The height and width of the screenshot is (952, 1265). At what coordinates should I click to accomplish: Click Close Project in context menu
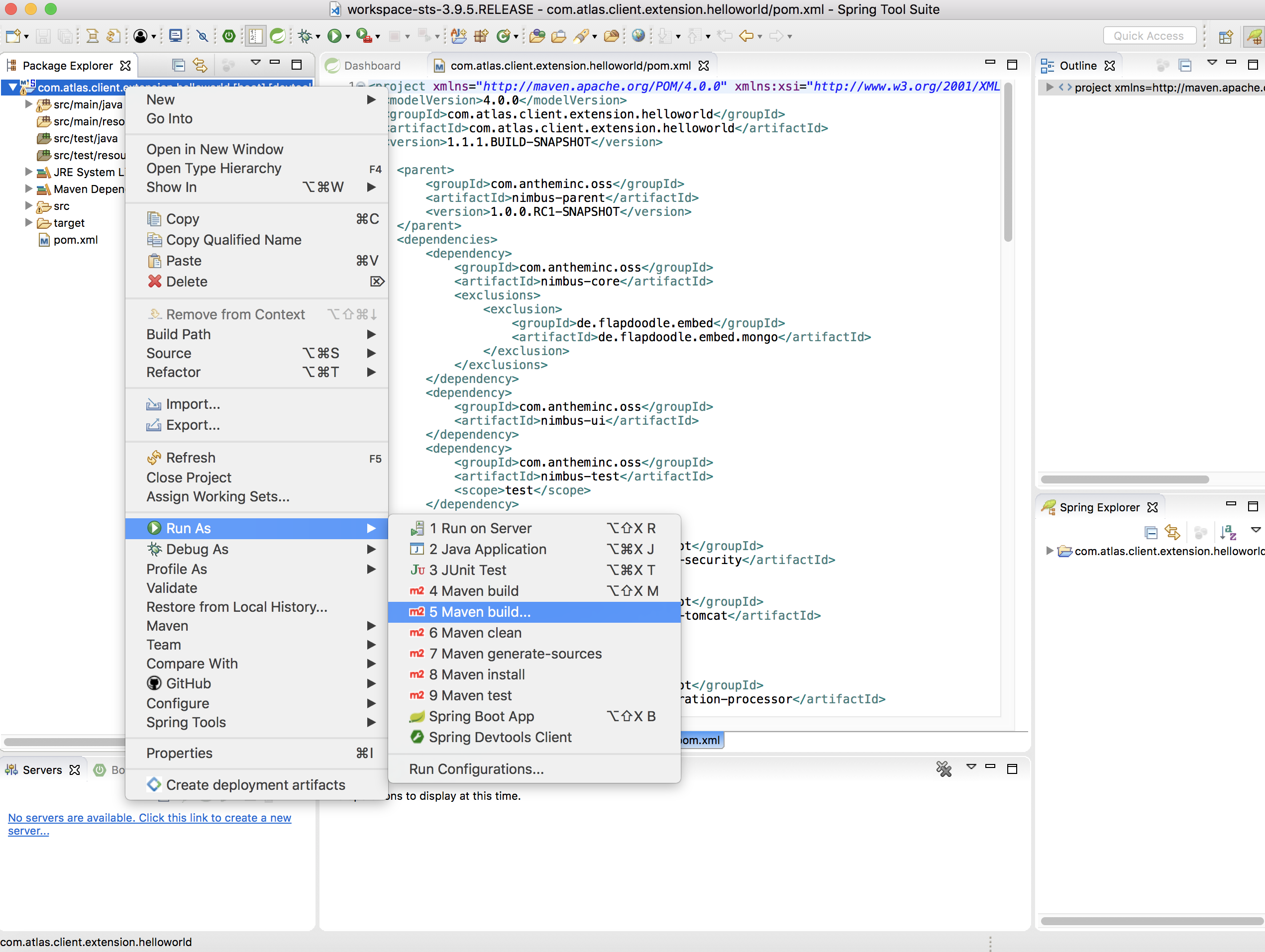[x=256, y=477]
